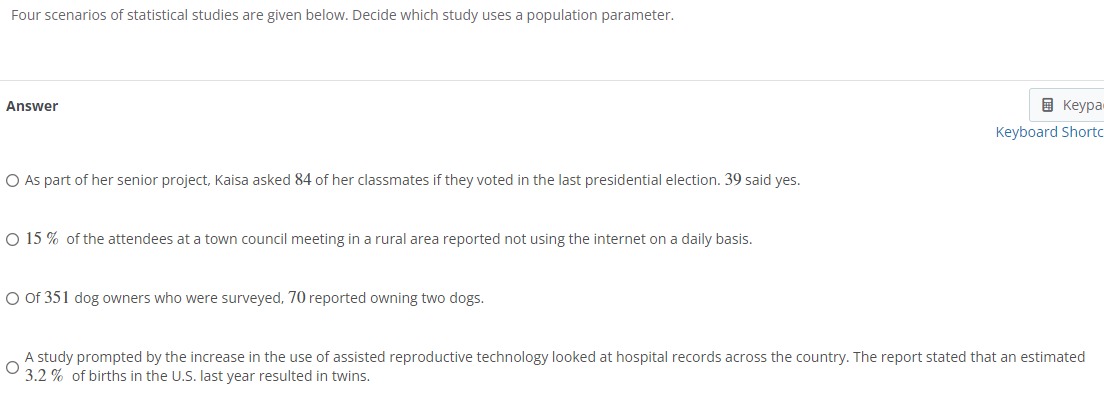Click the number 351 in dog owners option
Screen dimensions: 1104x405
pos(57,298)
